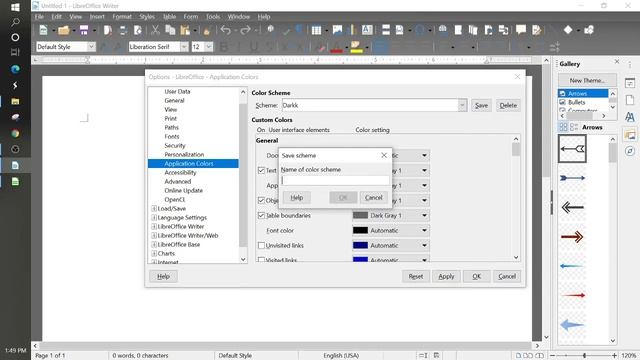640x360 pixels.
Task: Open the Format menu
Action: pyautogui.click(x=122, y=17)
